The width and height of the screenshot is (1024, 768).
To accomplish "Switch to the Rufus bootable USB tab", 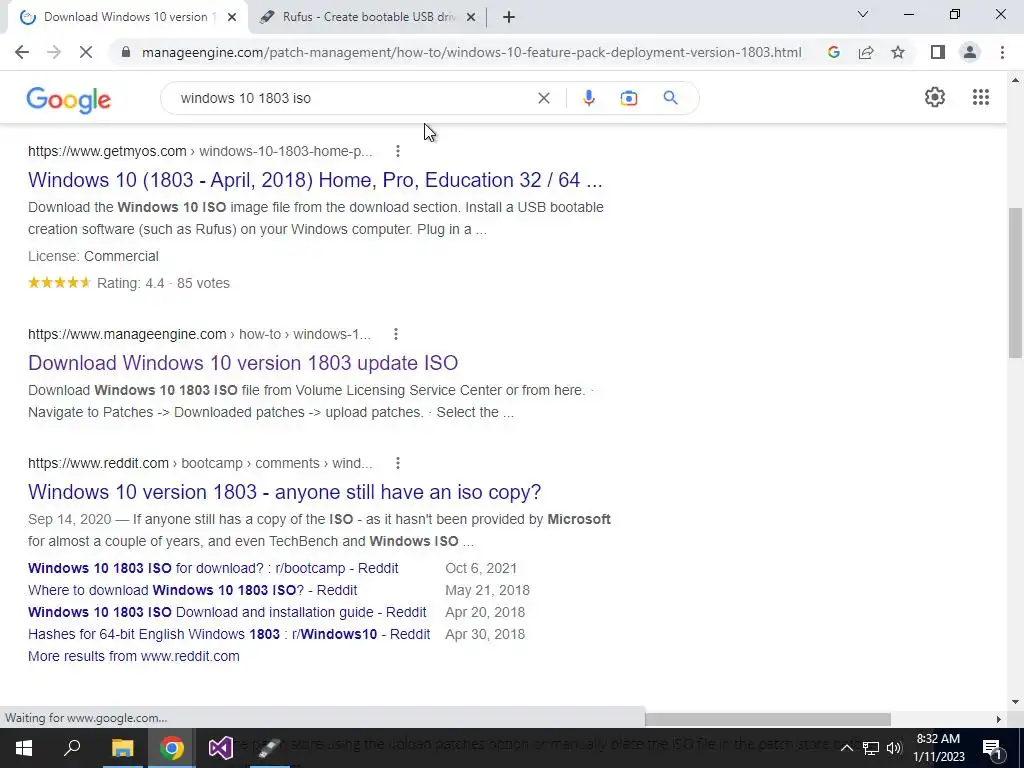I will (368, 17).
